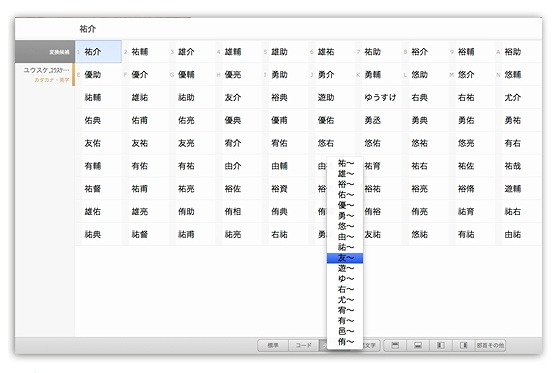
Task: Click the 部首その他 button
Action: click(x=490, y=345)
